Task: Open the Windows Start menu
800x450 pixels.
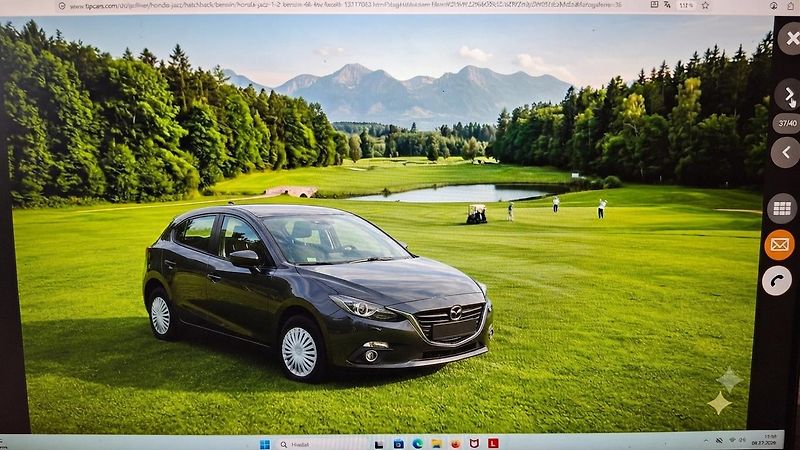Action: pyautogui.click(x=265, y=444)
